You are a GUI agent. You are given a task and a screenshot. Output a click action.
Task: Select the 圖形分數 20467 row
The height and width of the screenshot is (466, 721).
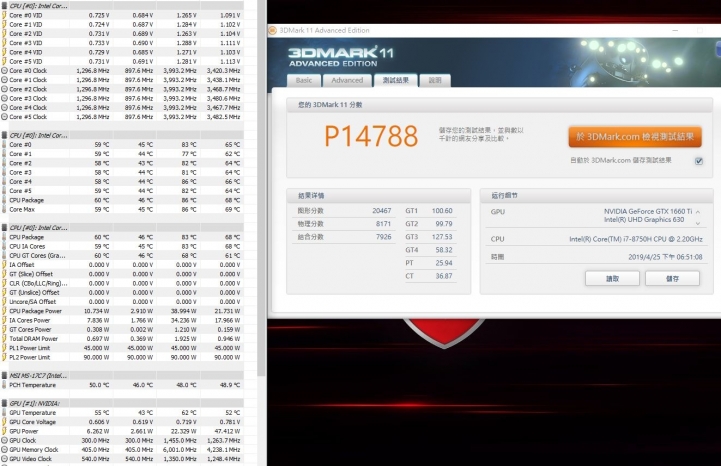click(x=344, y=211)
